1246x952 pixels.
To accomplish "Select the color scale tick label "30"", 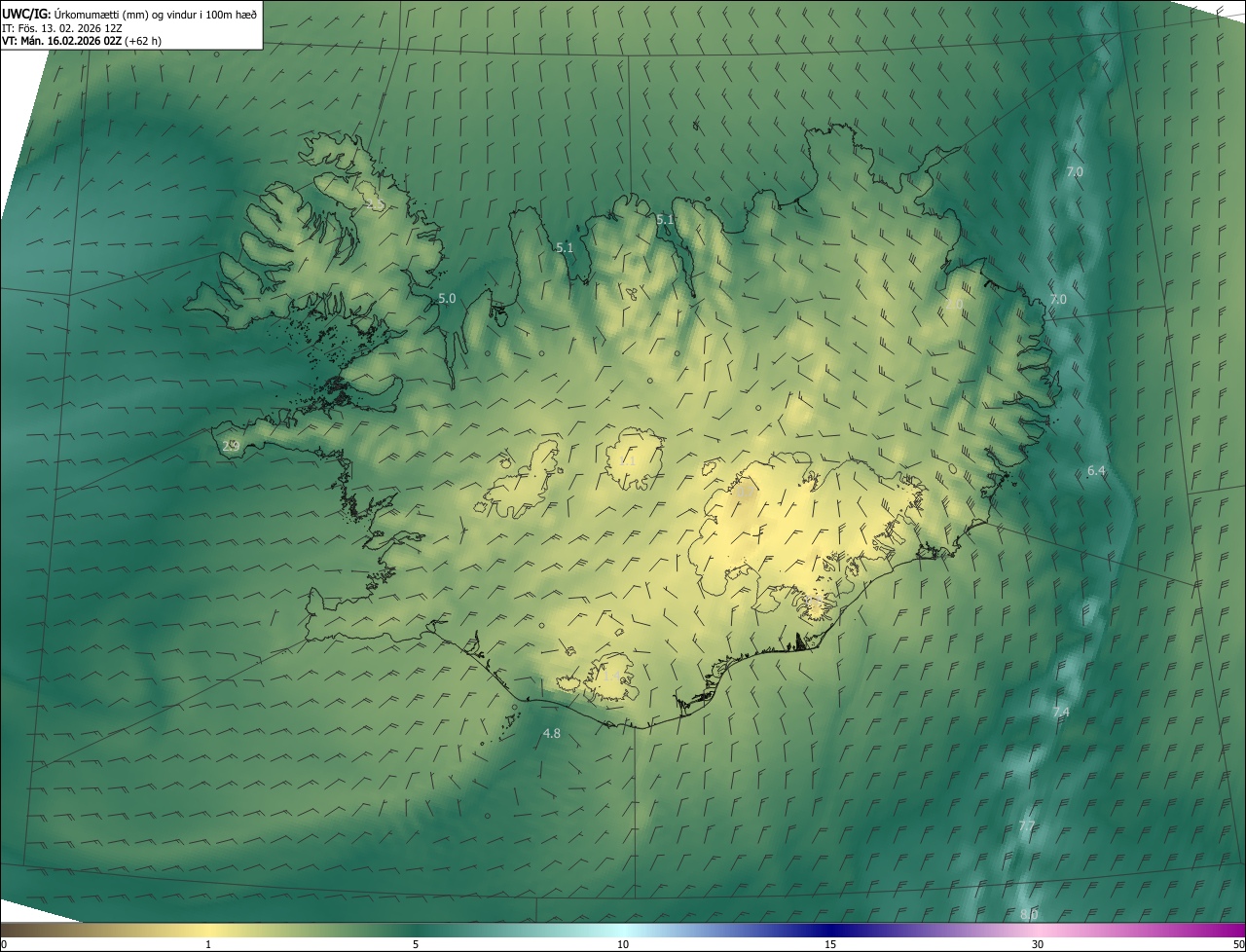I will tap(1038, 944).
